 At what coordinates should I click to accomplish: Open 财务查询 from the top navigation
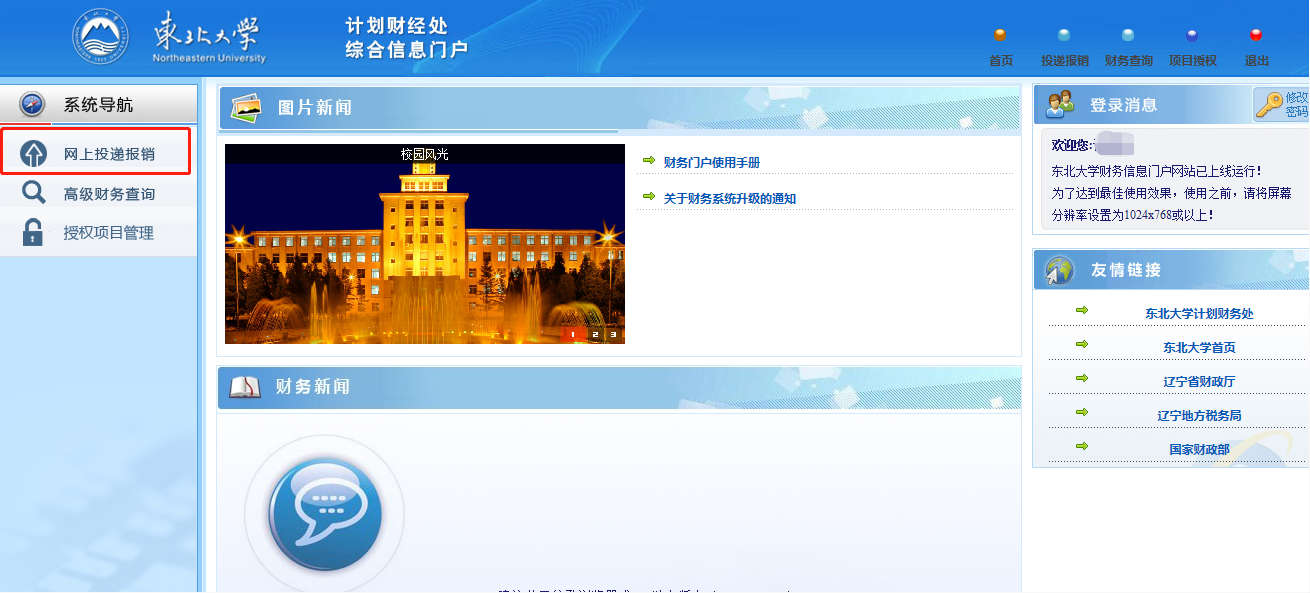click(x=1128, y=36)
